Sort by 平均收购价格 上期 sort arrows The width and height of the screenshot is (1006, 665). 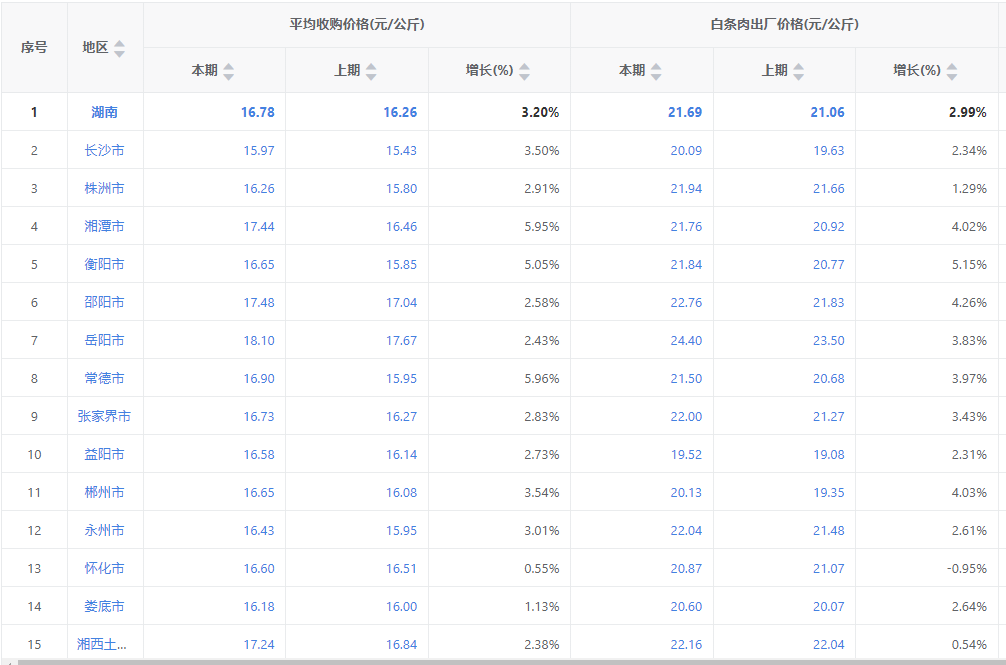pos(371,71)
